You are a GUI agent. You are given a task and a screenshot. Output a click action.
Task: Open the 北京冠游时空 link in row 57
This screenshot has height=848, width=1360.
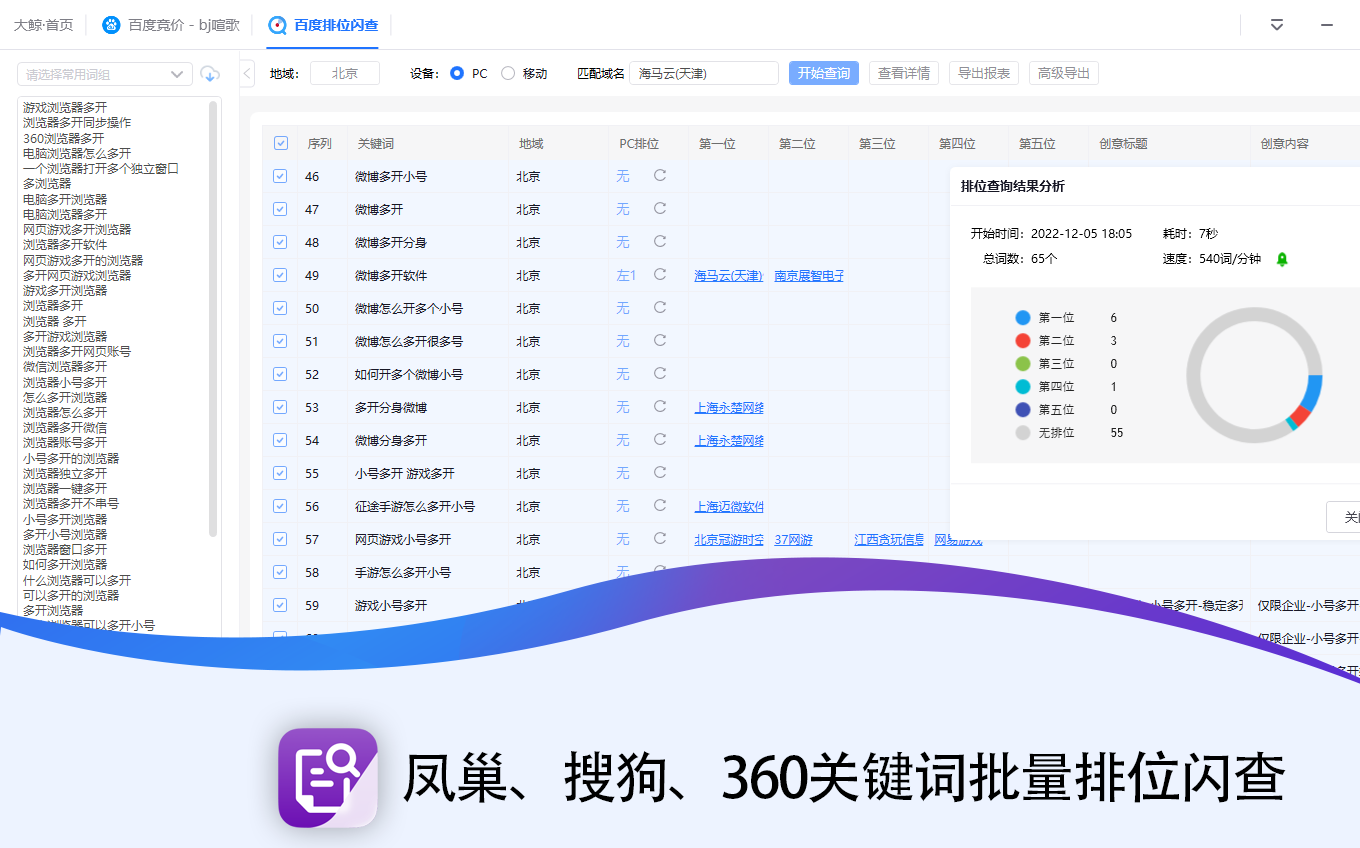tap(729, 539)
